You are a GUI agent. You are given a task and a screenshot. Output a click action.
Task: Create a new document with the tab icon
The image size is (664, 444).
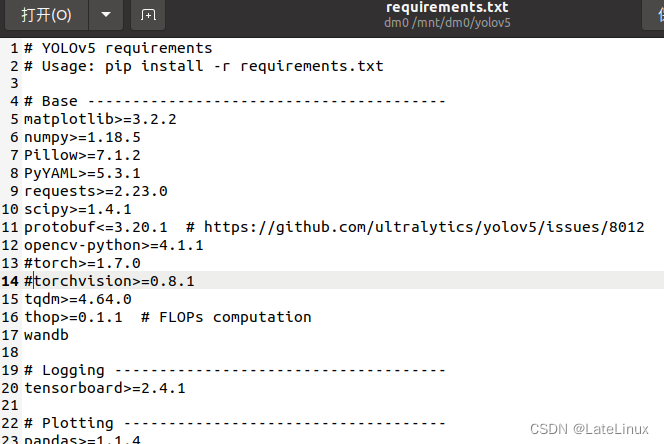click(x=148, y=15)
